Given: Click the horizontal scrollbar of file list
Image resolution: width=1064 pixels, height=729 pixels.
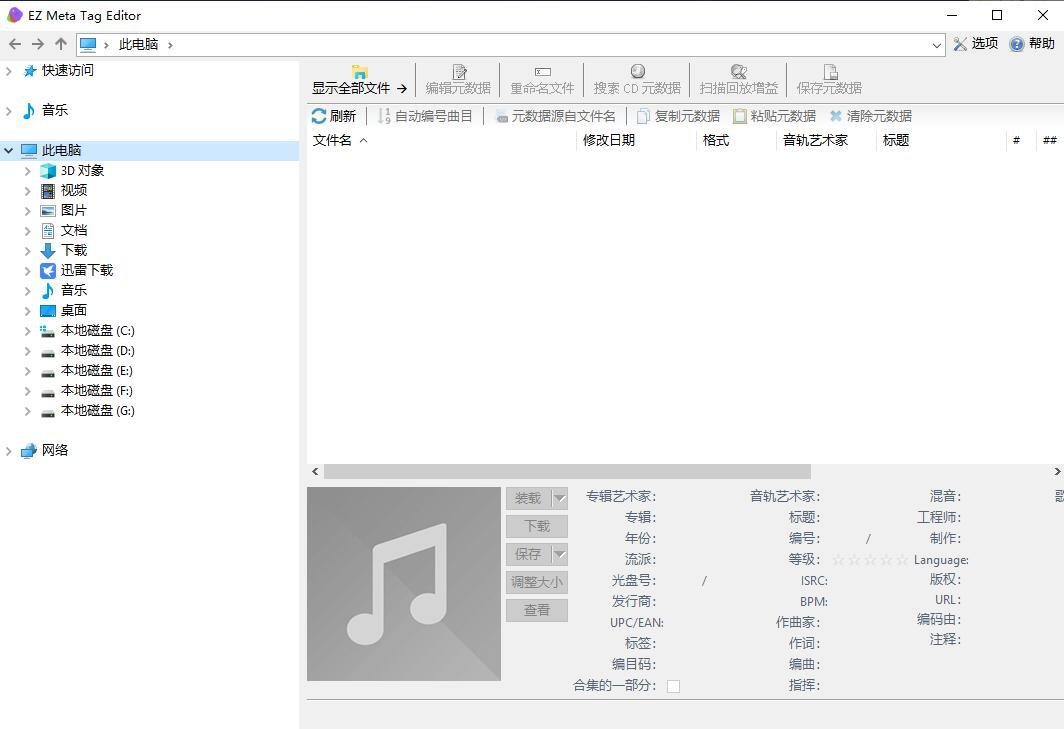Looking at the screenshot, I should pos(567,472).
